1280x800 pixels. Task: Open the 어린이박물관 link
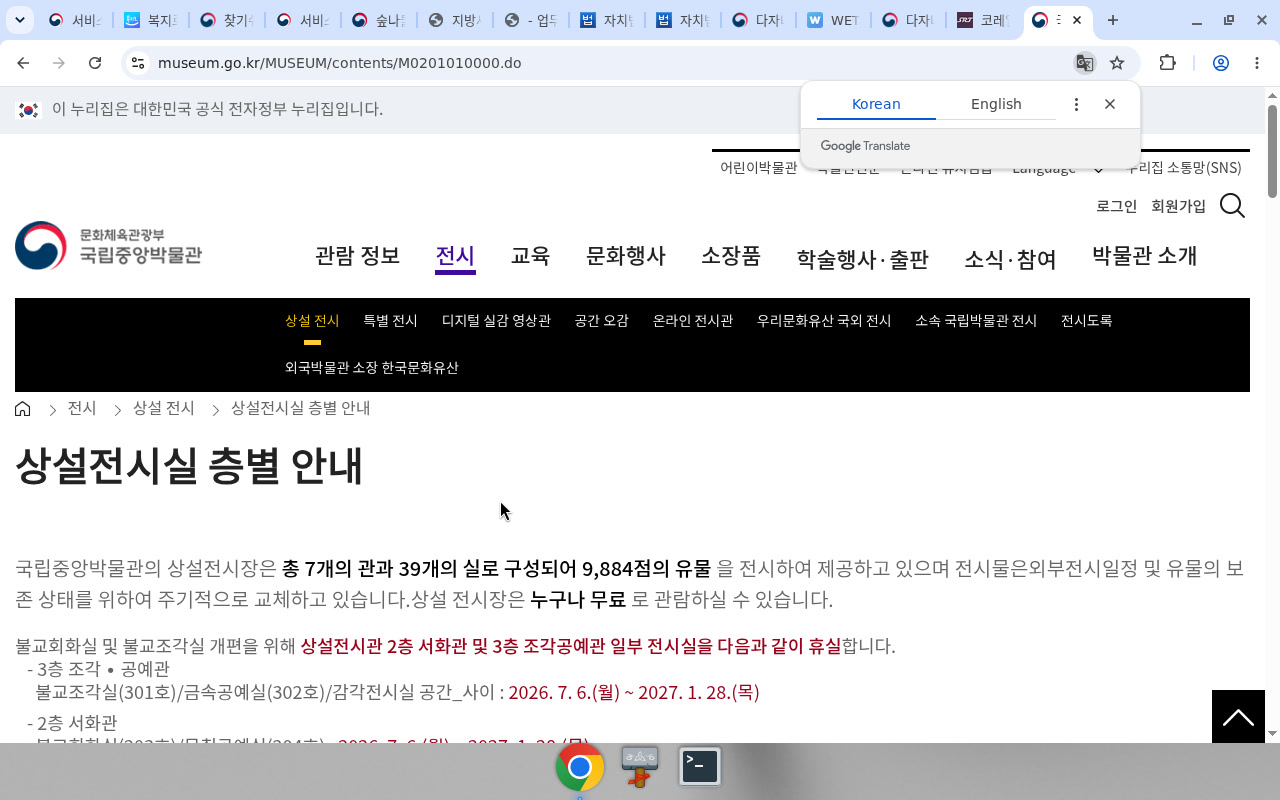758,168
